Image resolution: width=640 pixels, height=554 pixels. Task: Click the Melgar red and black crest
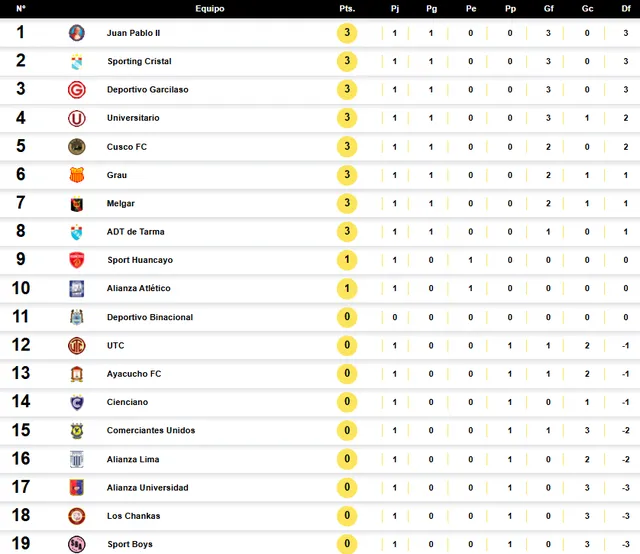77,204
